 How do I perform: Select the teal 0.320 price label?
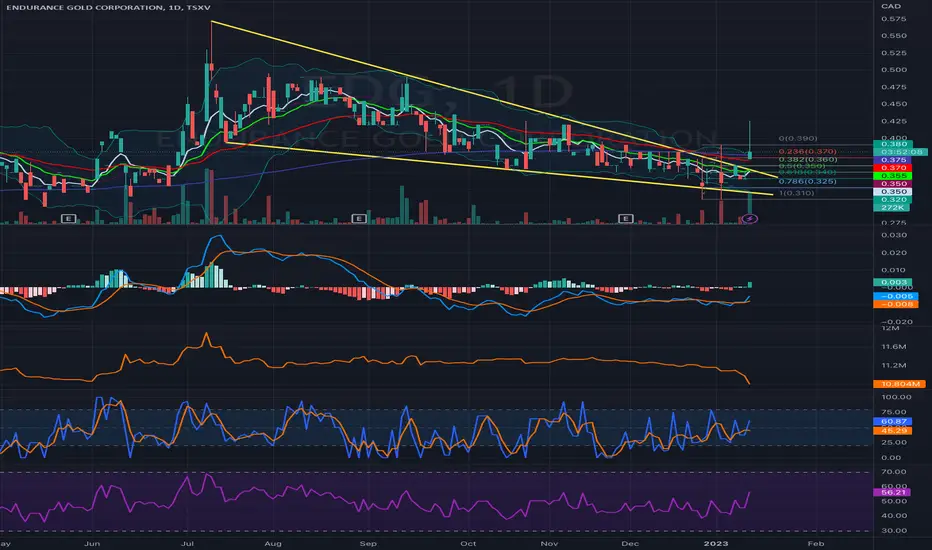pyautogui.click(x=893, y=200)
